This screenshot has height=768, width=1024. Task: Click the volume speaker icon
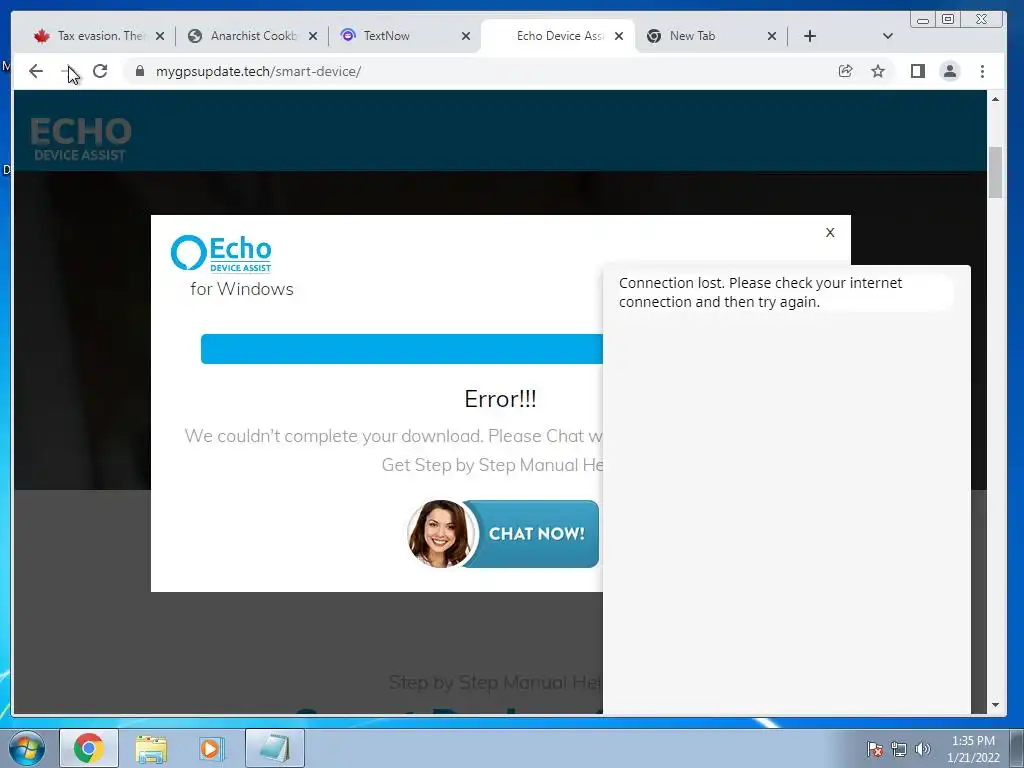[923, 749]
